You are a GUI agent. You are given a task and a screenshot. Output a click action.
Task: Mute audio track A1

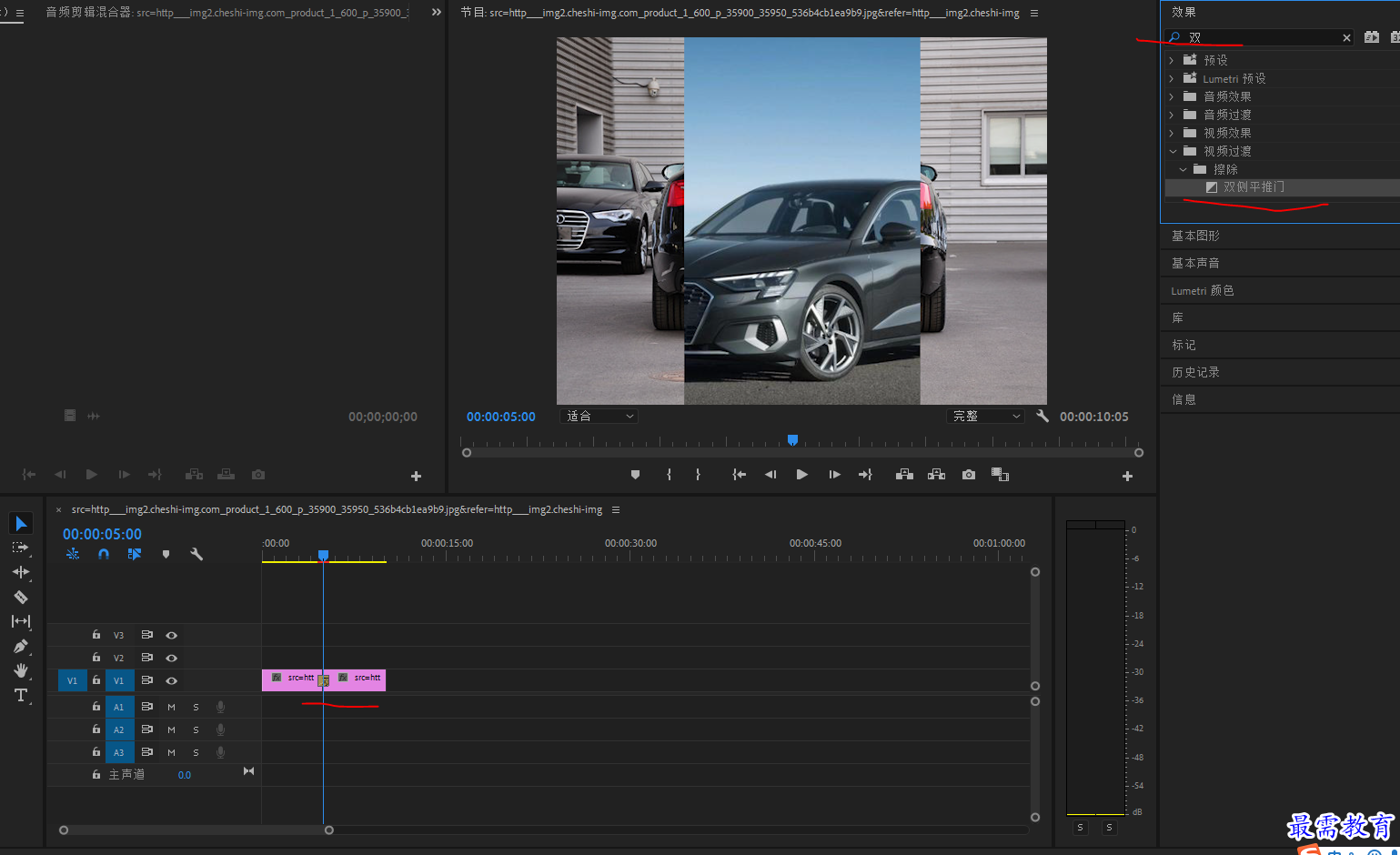click(171, 707)
